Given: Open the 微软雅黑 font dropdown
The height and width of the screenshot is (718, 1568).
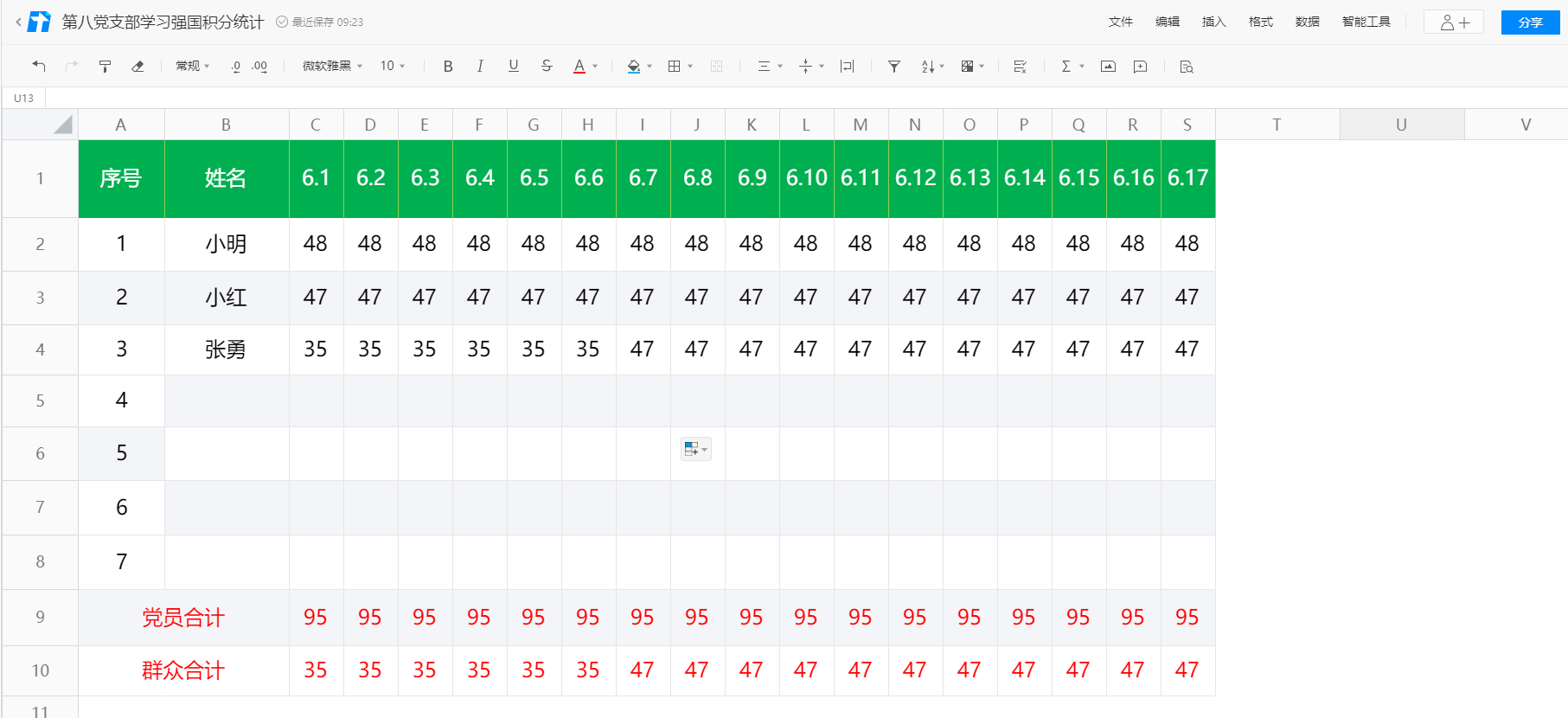Looking at the screenshot, I should click(x=332, y=66).
